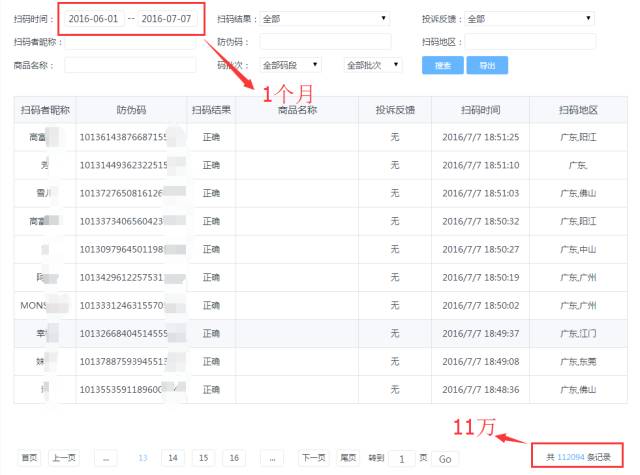Click the right ellipsis pagination button
640x475 pixels.
click(x=272, y=458)
